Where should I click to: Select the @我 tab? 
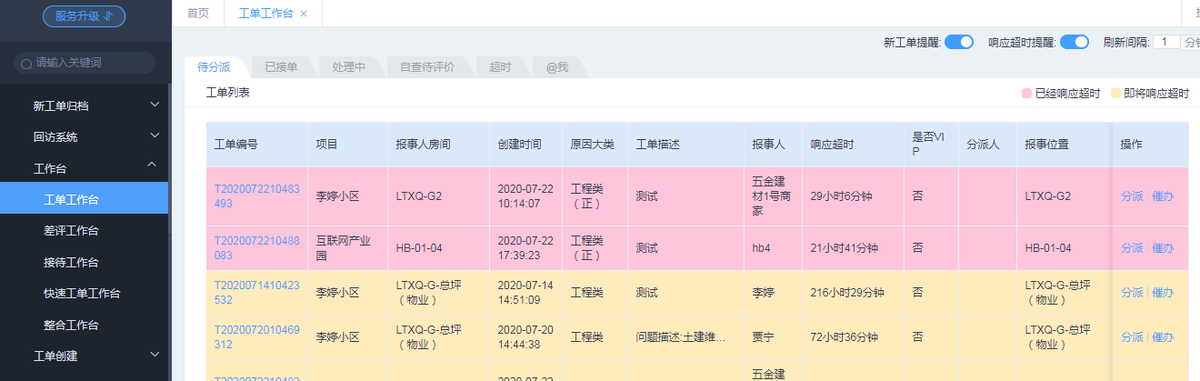(557, 67)
